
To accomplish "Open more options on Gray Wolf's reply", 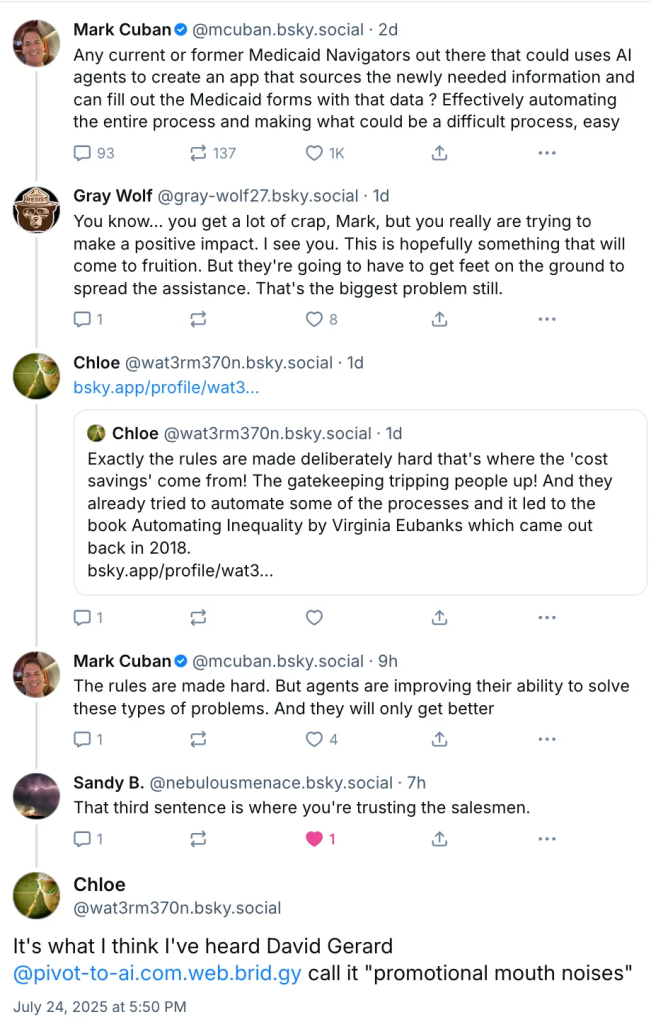I will pos(547,319).
